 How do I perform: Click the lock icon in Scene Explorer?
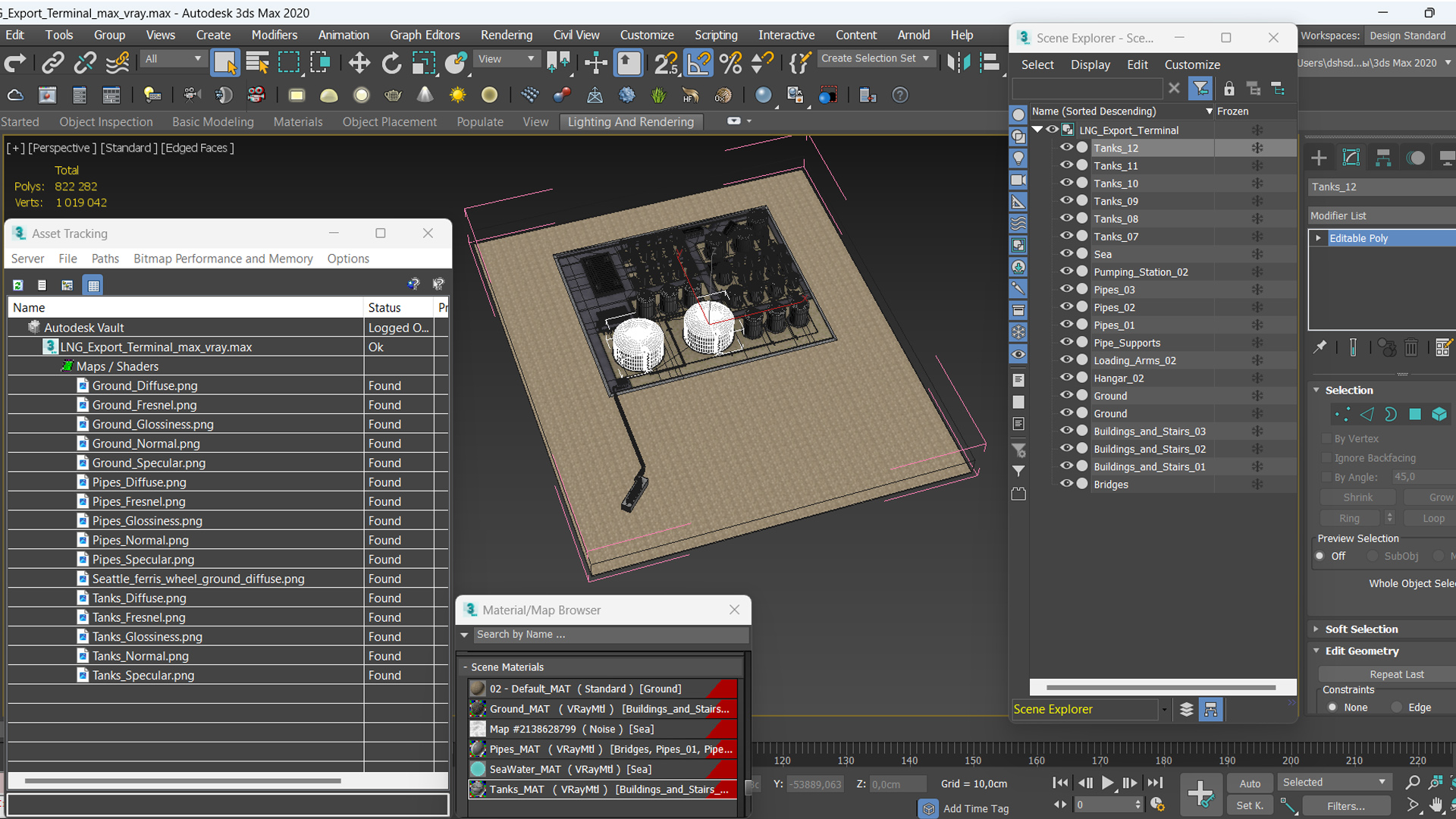(x=1229, y=89)
